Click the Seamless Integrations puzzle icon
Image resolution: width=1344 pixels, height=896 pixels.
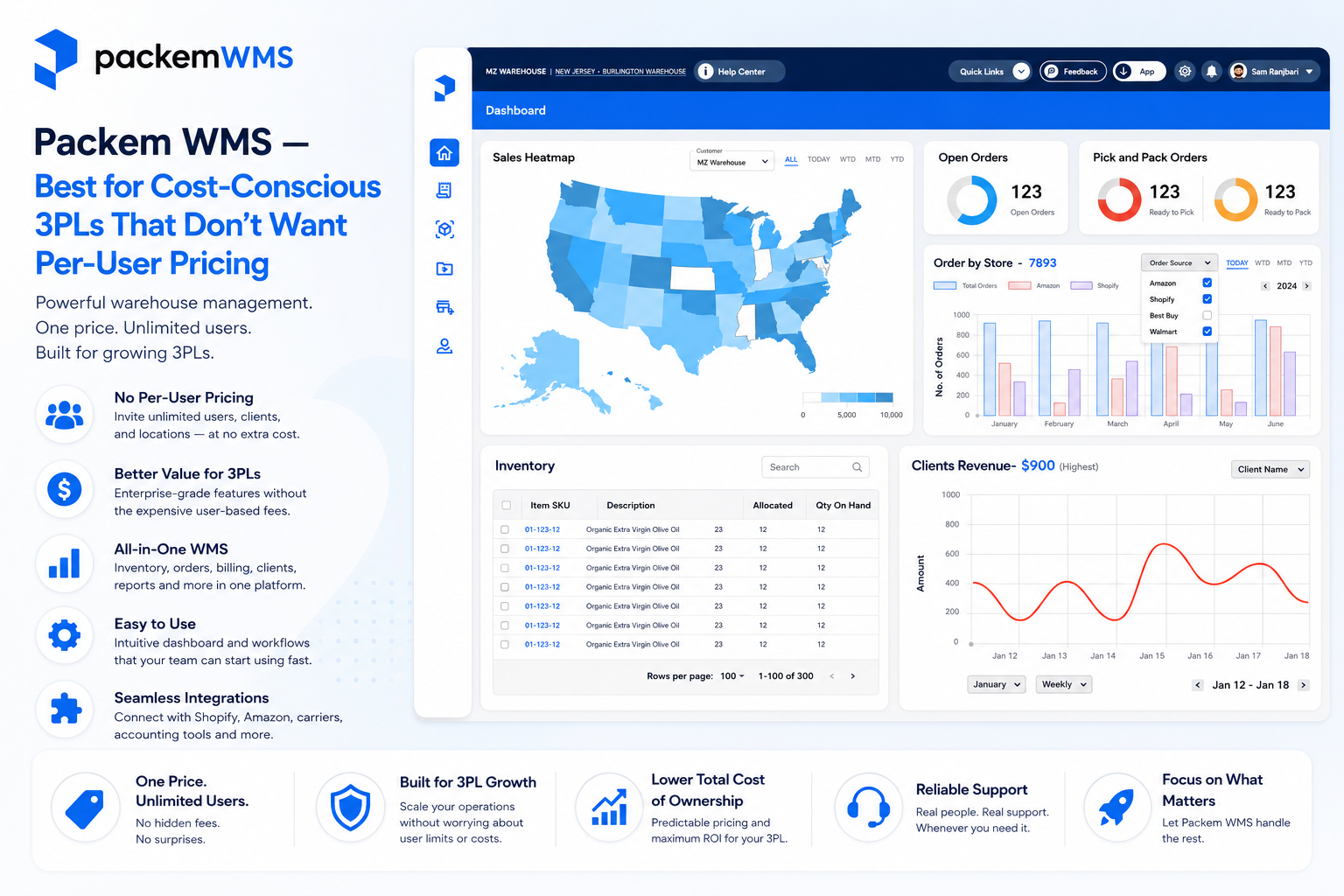(x=65, y=709)
